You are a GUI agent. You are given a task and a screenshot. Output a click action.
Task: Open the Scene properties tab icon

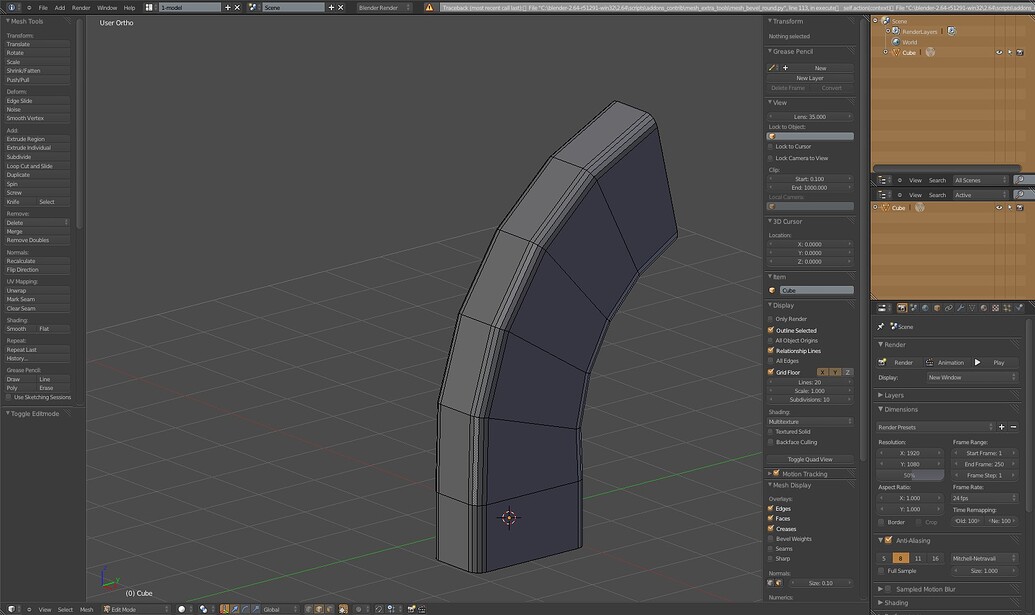click(x=914, y=308)
